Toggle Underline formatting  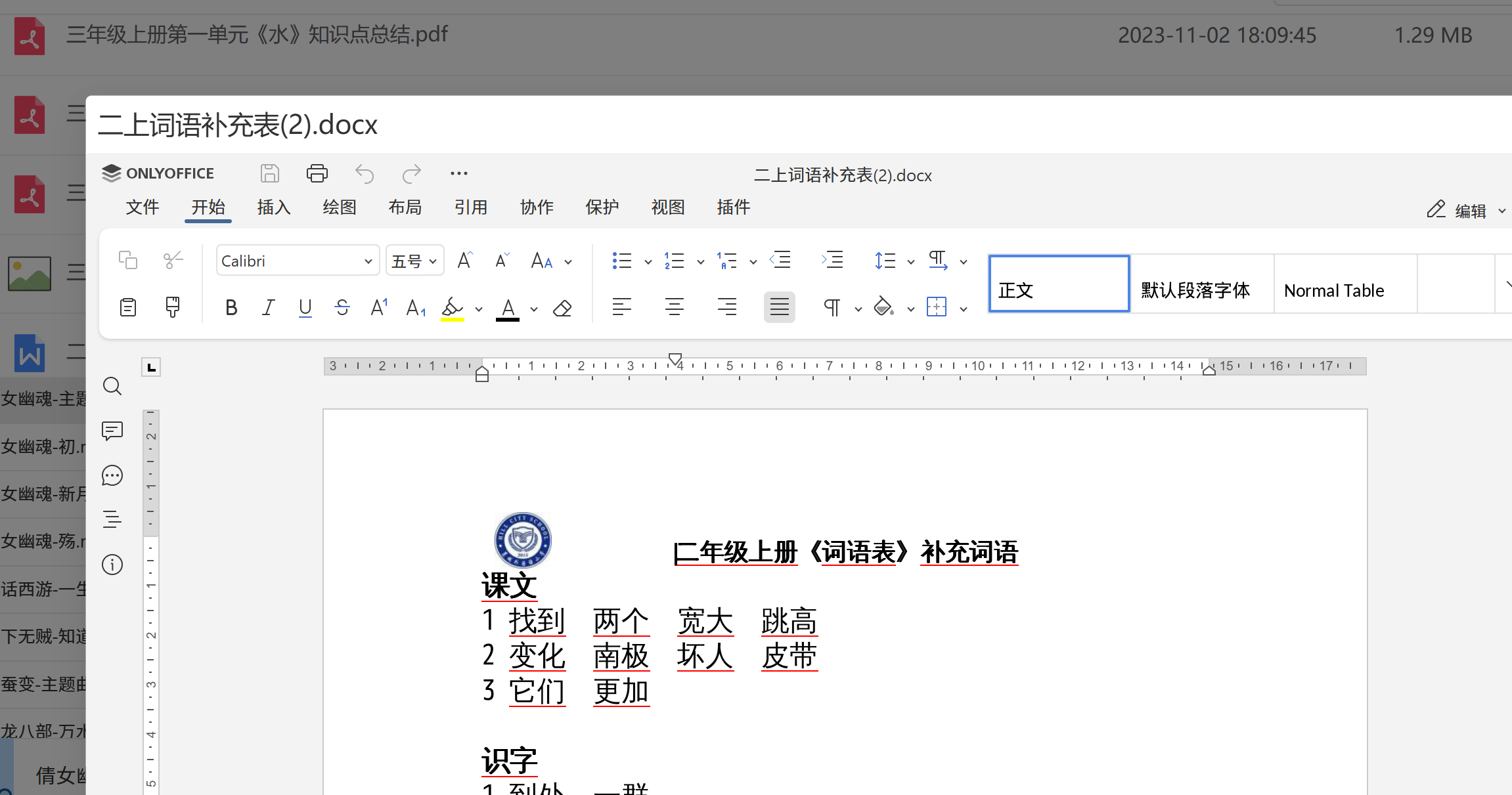point(305,308)
